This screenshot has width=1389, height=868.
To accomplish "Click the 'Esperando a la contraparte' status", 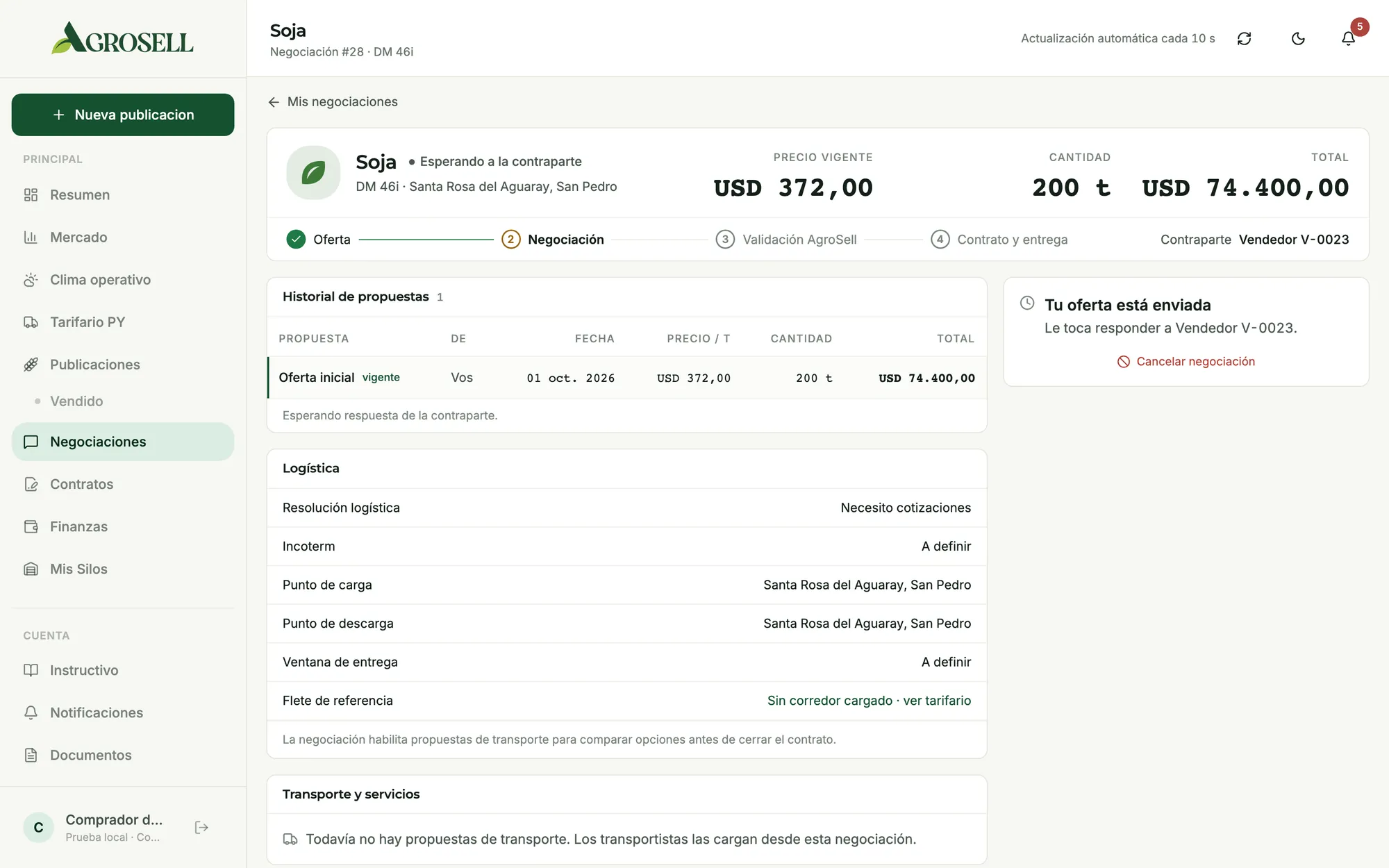I will pyautogui.click(x=495, y=161).
